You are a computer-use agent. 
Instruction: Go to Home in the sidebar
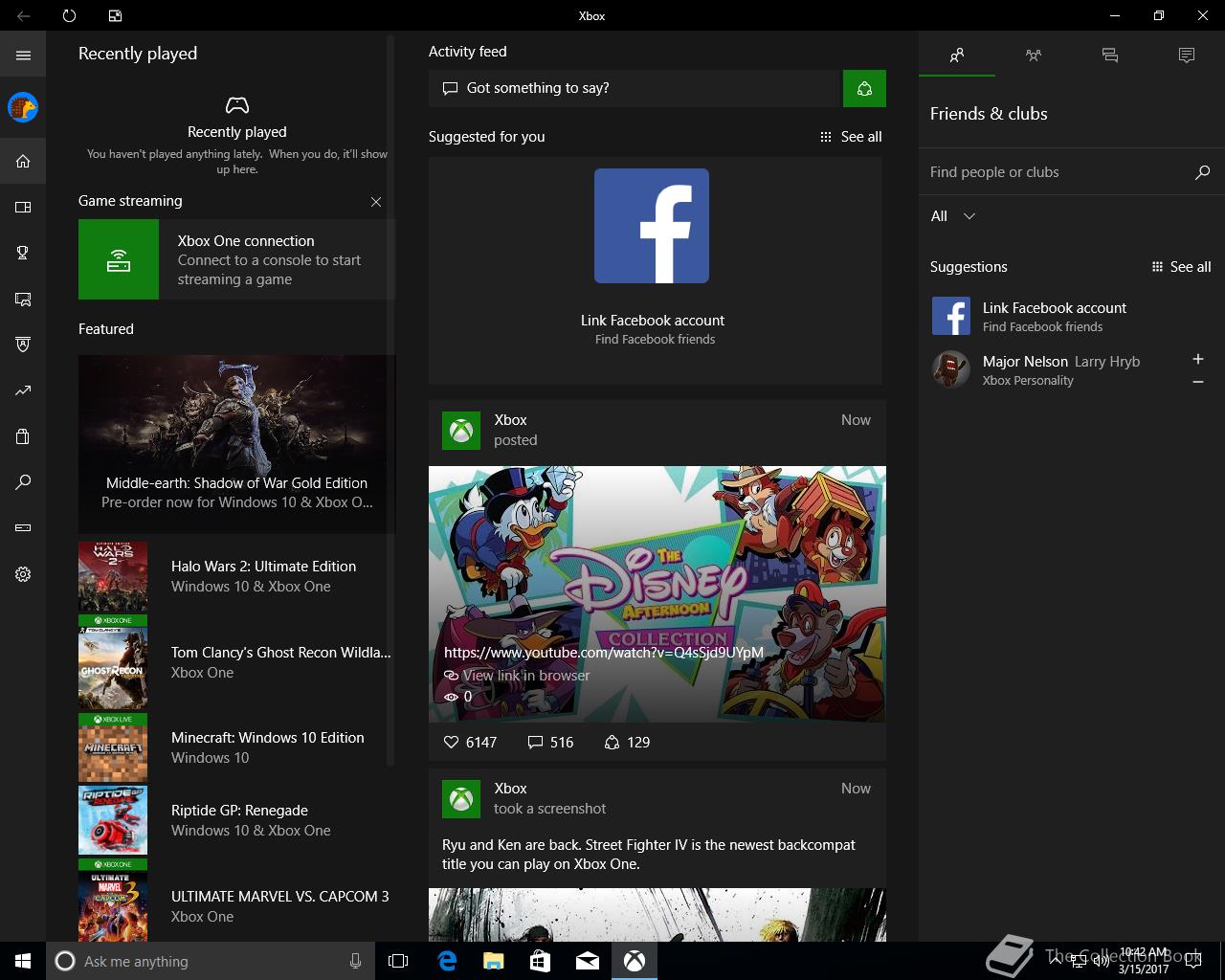(23, 161)
